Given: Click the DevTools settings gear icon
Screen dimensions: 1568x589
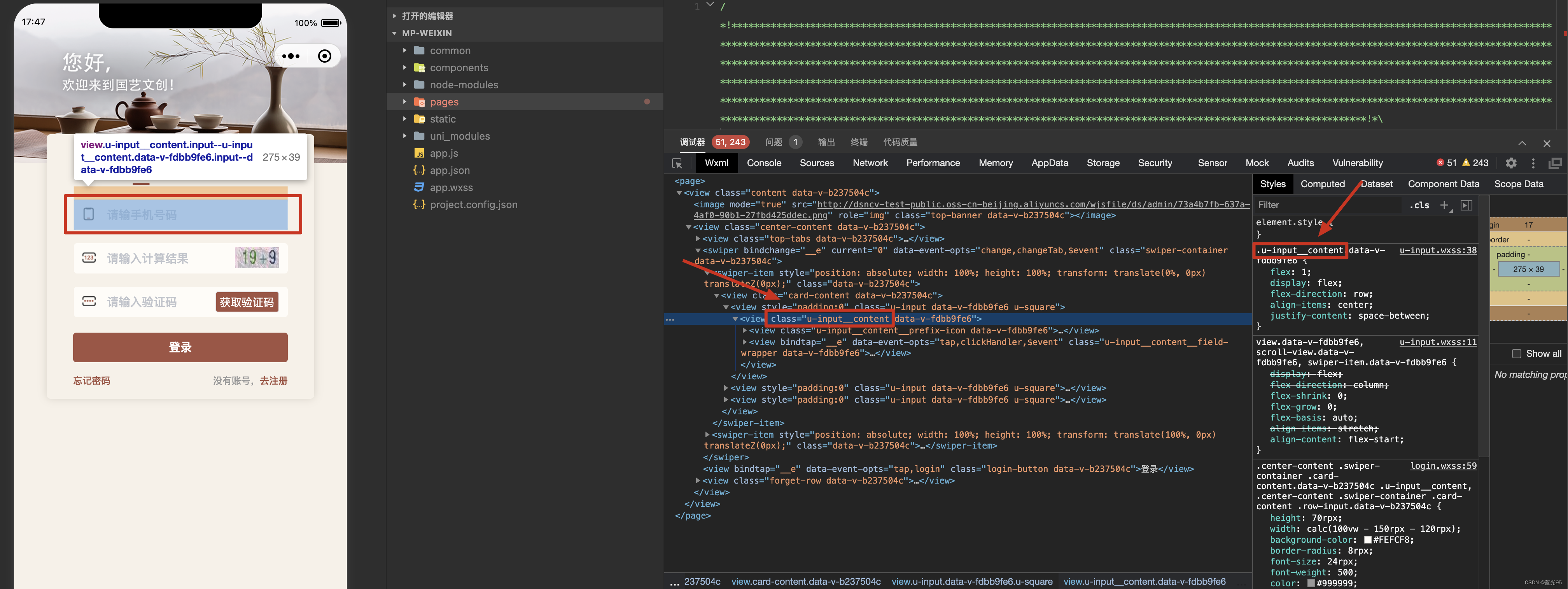Looking at the screenshot, I should tap(1511, 163).
